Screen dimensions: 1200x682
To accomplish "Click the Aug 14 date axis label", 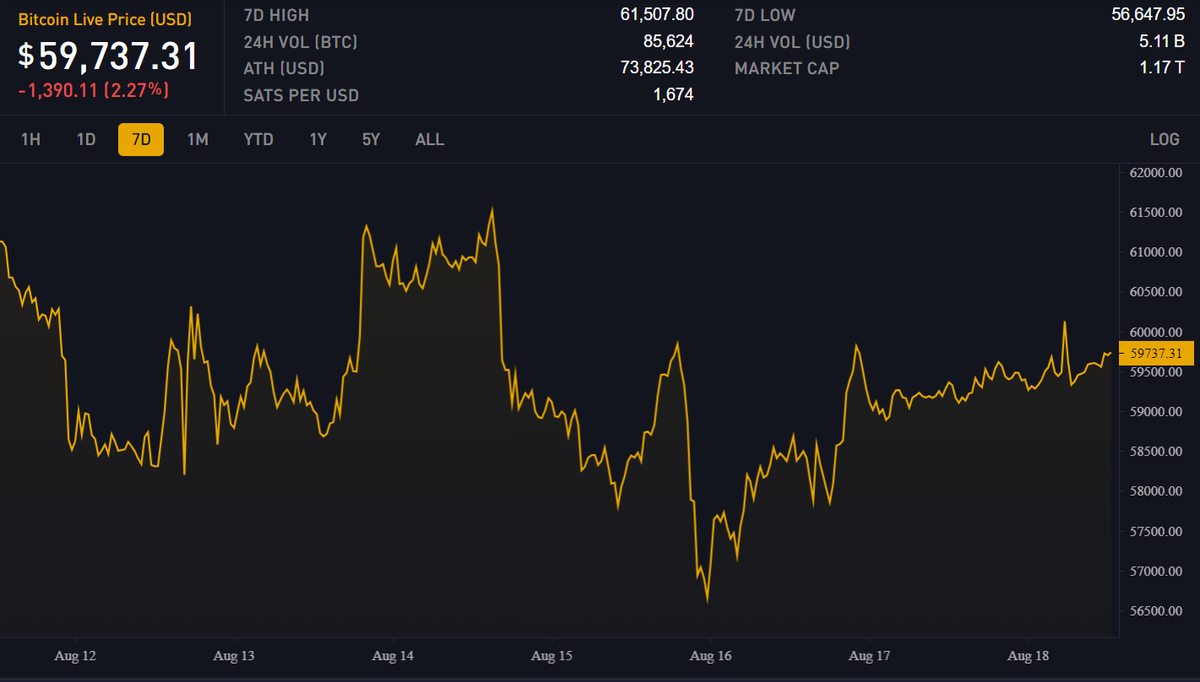I will [x=392, y=657].
